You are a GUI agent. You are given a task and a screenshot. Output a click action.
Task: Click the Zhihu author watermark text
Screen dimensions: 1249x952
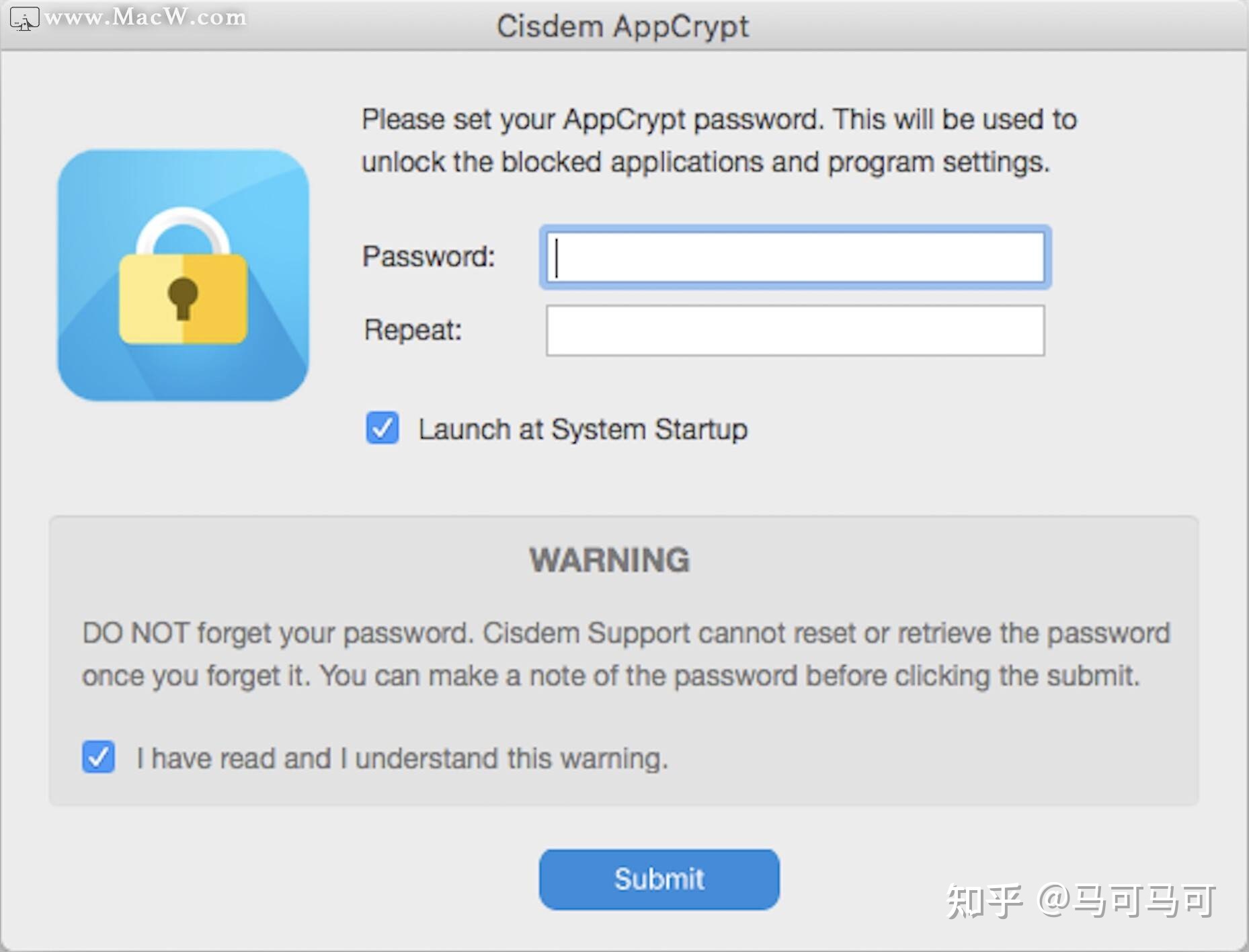[x=1081, y=901]
